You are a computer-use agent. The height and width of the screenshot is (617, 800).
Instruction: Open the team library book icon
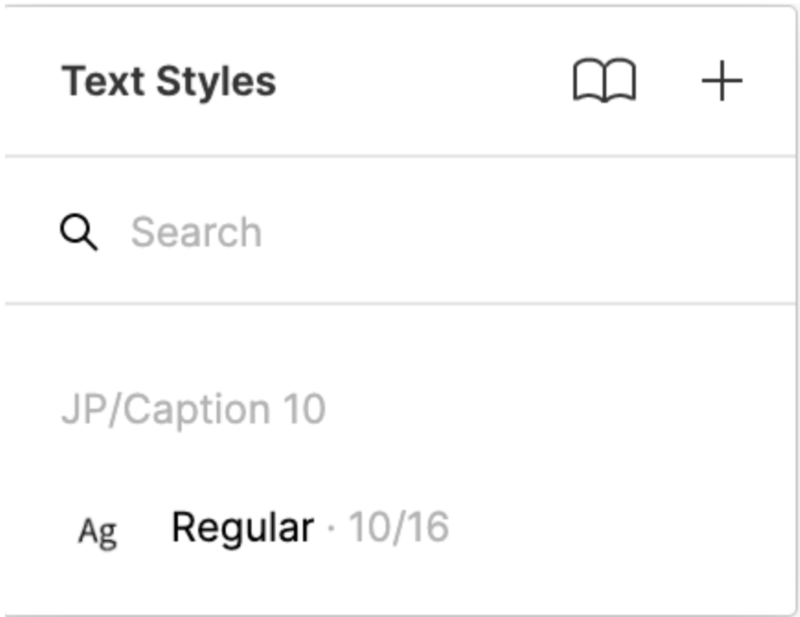click(x=604, y=81)
